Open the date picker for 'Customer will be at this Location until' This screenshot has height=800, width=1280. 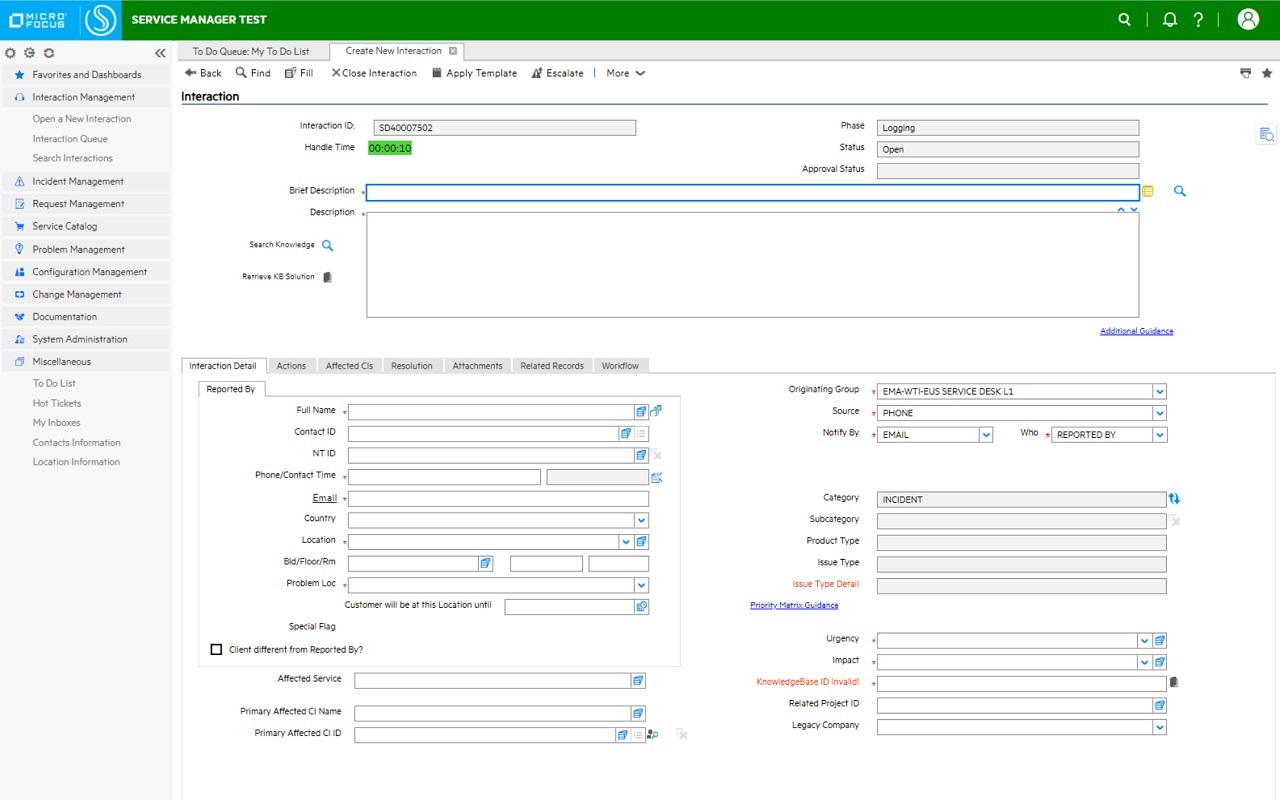[x=641, y=607]
